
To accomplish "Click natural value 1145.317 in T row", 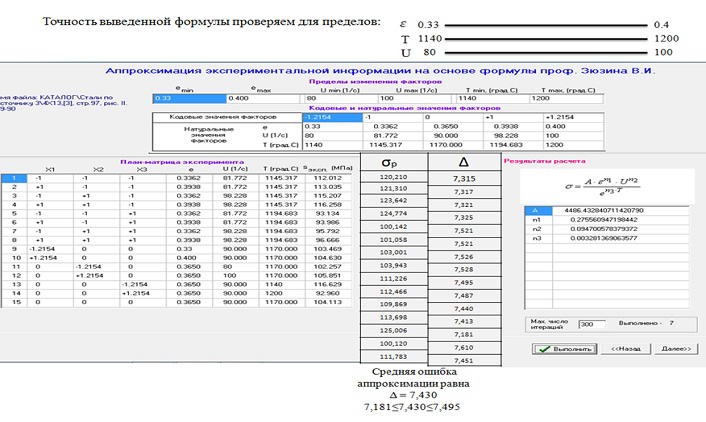I will [393, 145].
